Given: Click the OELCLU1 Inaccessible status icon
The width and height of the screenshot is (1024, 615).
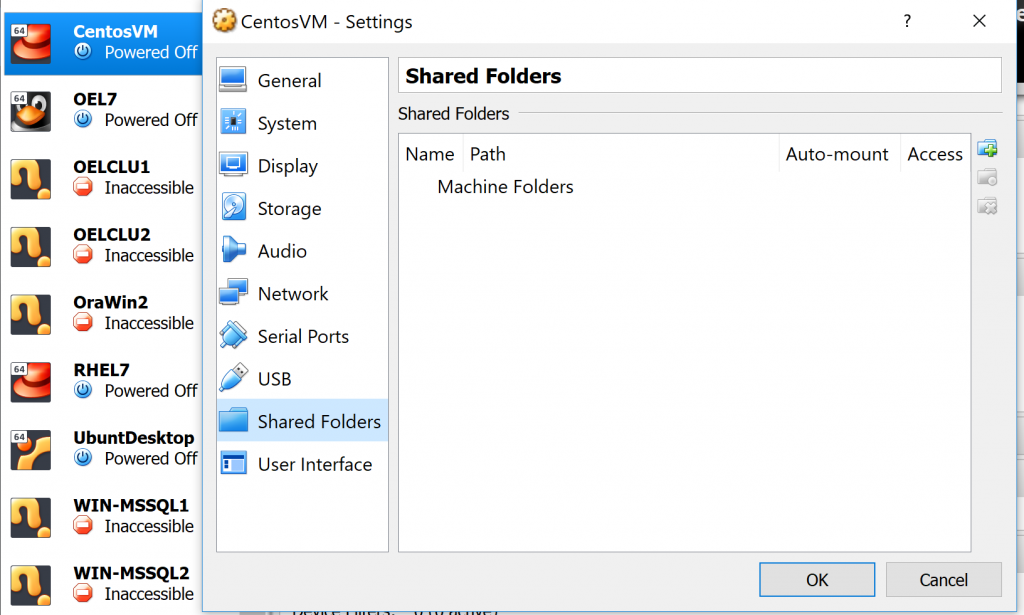Looking at the screenshot, I should pyautogui.click(x=83, y=187).
